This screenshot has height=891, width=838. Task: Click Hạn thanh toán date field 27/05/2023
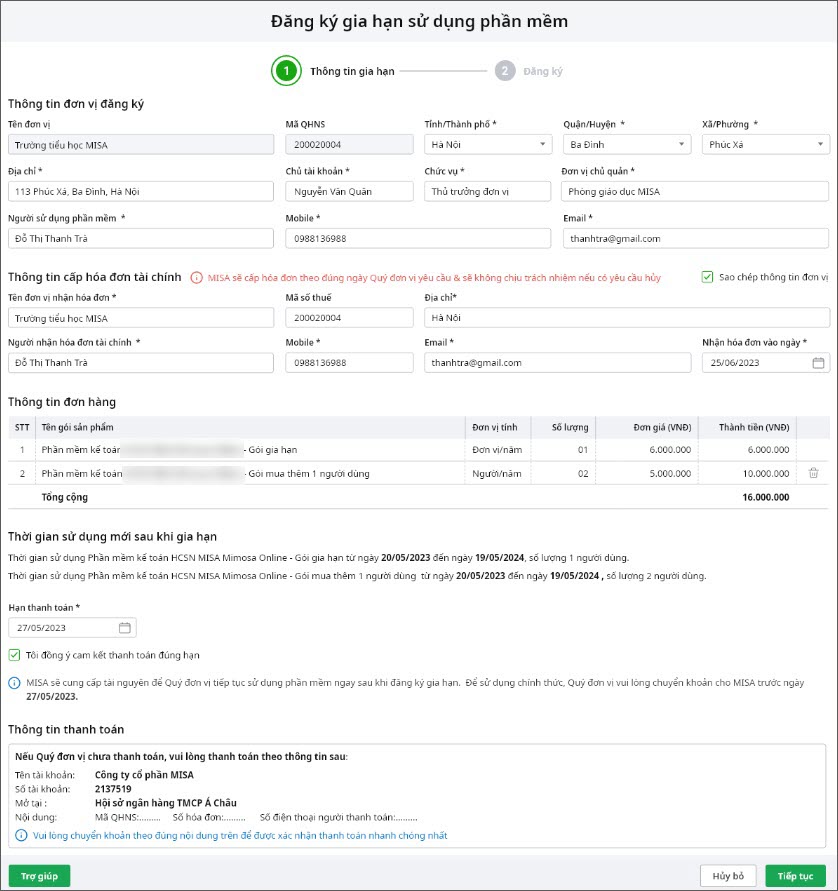(72, 627)
